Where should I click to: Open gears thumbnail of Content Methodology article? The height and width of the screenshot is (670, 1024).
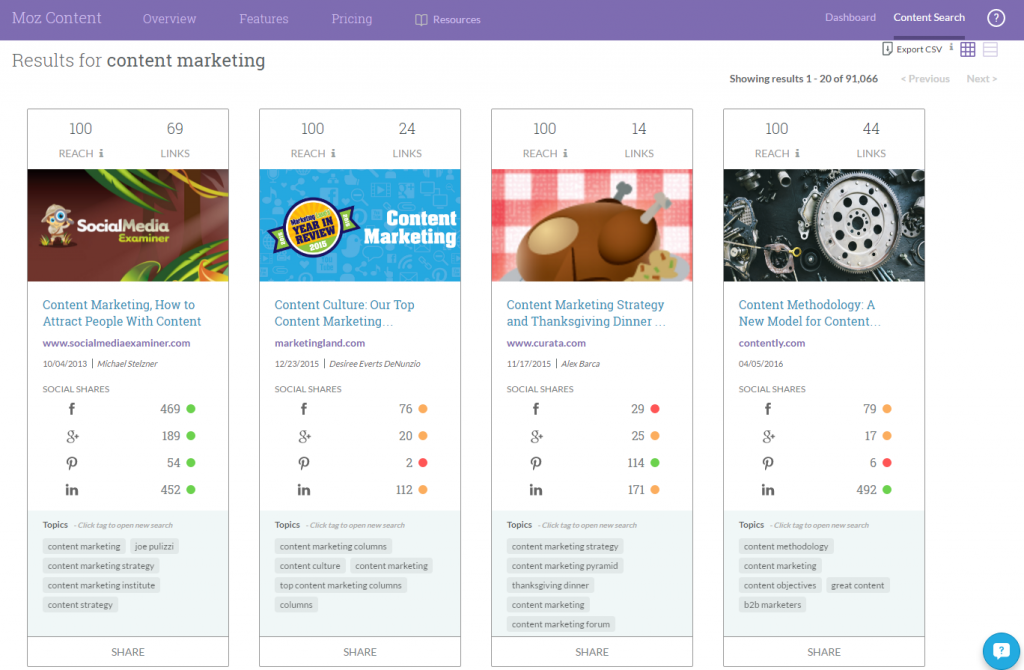click(x=824, y=225)
